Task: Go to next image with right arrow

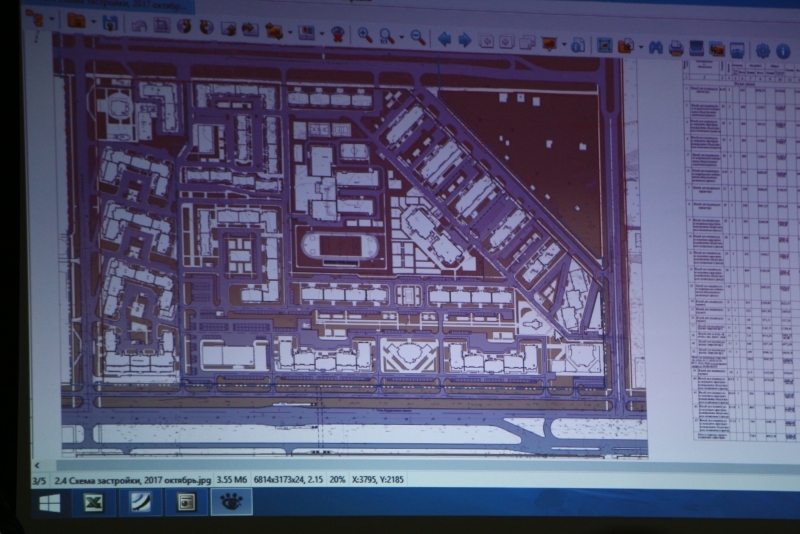Action: tap(465, 40)
